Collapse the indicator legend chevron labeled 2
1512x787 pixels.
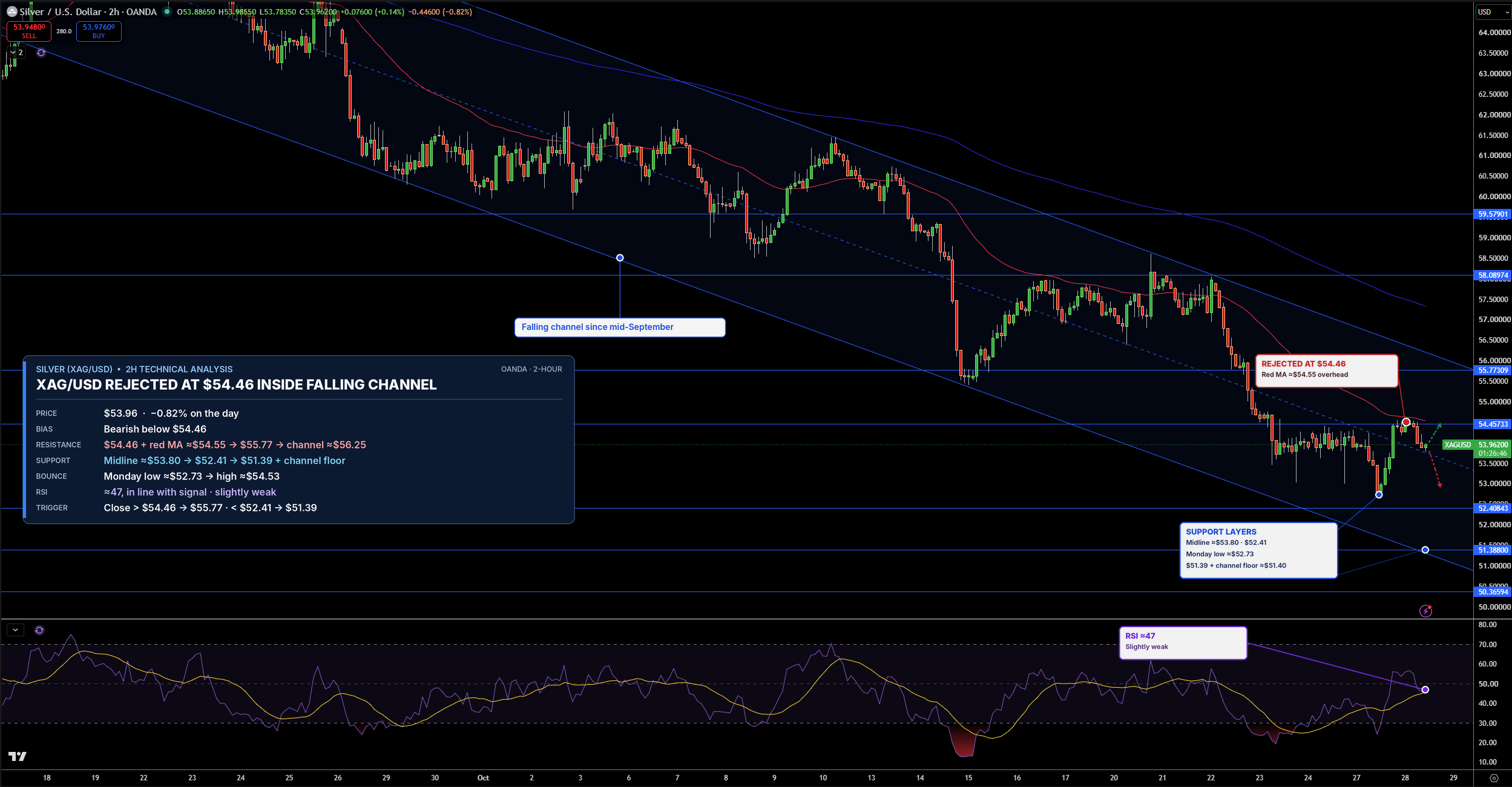coord(16,53)
